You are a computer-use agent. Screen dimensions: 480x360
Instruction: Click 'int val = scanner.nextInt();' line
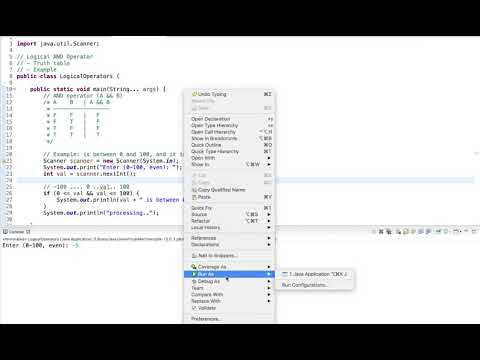(x=90, y=174)
